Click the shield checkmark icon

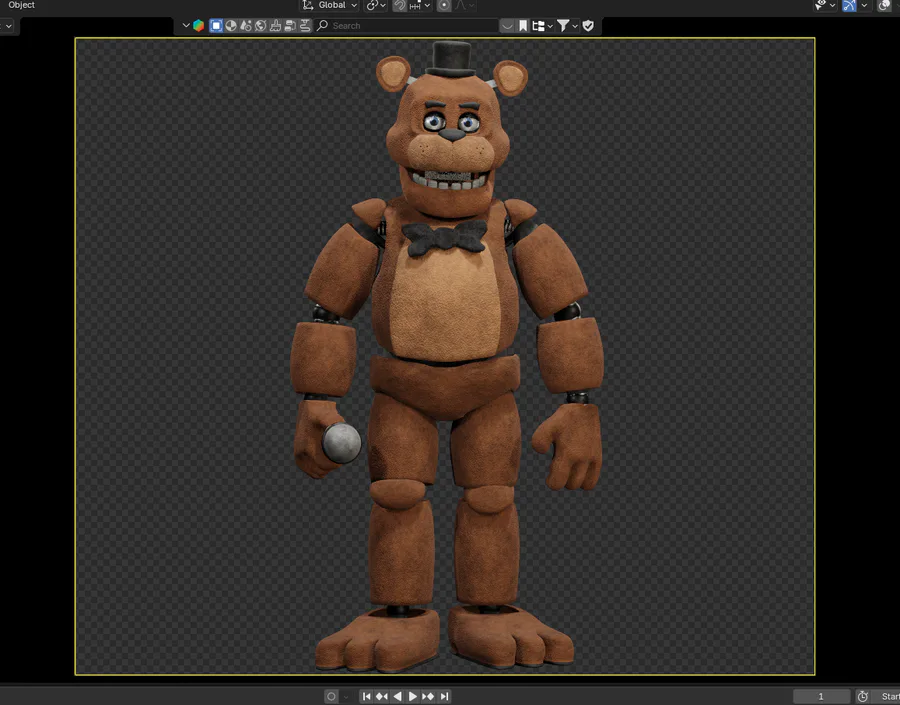[588, 25]
